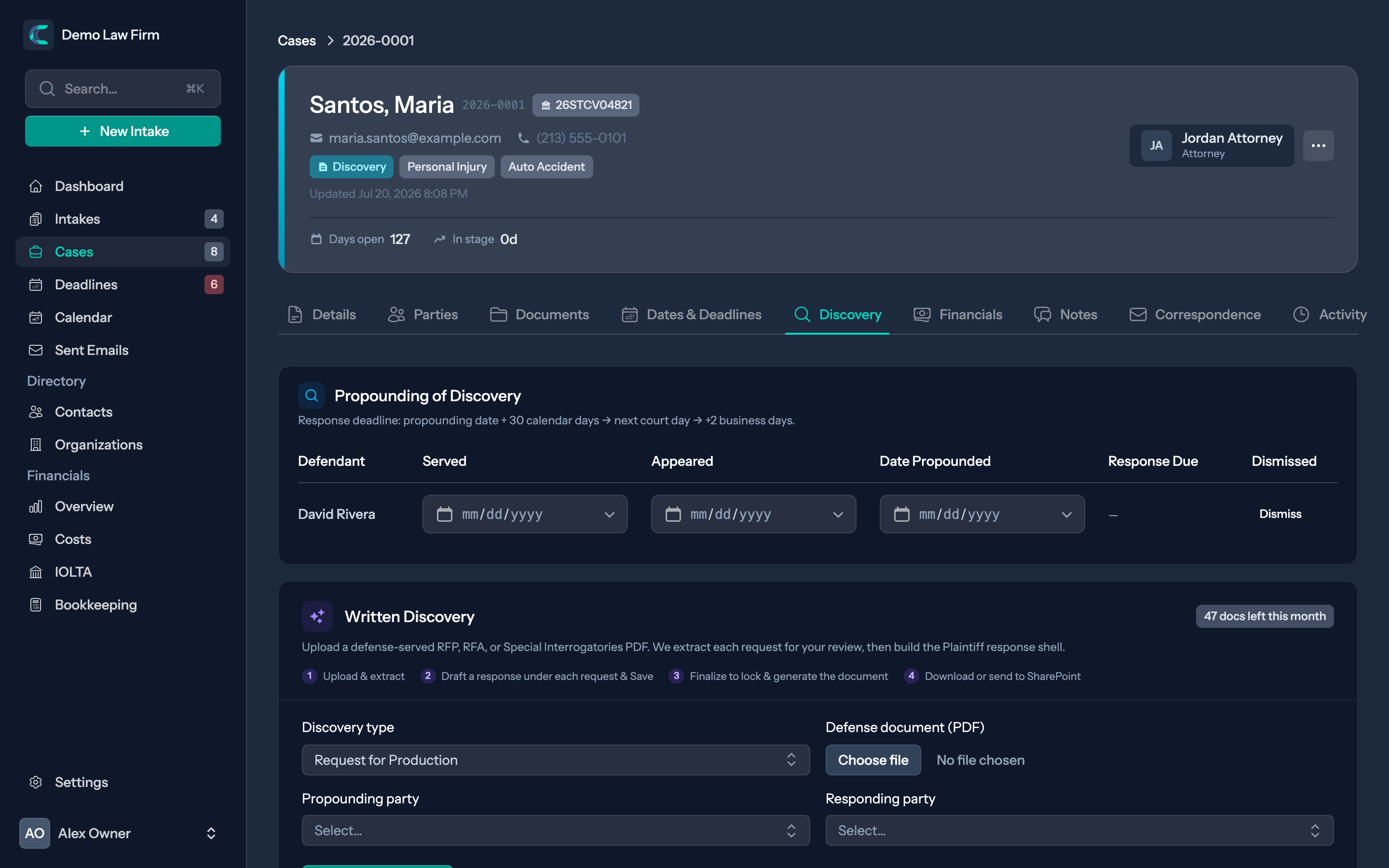
Task: Click the court case number 26STCV04821 badge
Action: [586, 105]
